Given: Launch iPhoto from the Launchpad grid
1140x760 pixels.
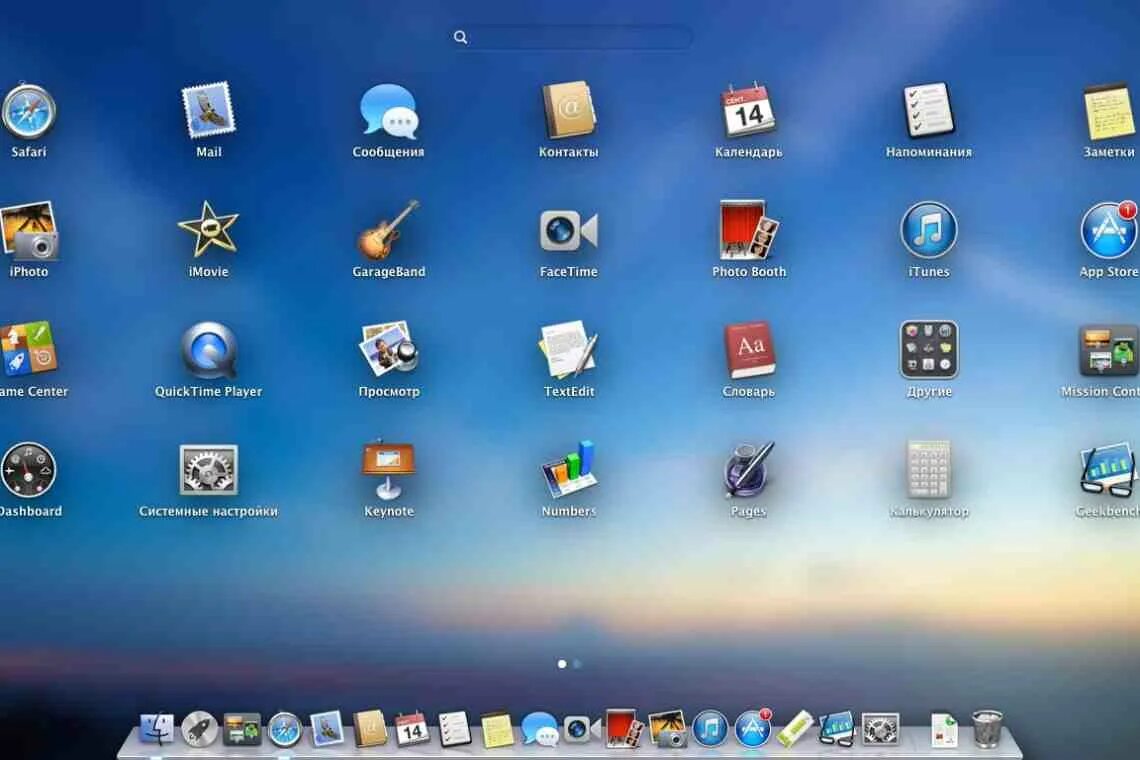Looking at the screenshot, I should tap(28, 231).
